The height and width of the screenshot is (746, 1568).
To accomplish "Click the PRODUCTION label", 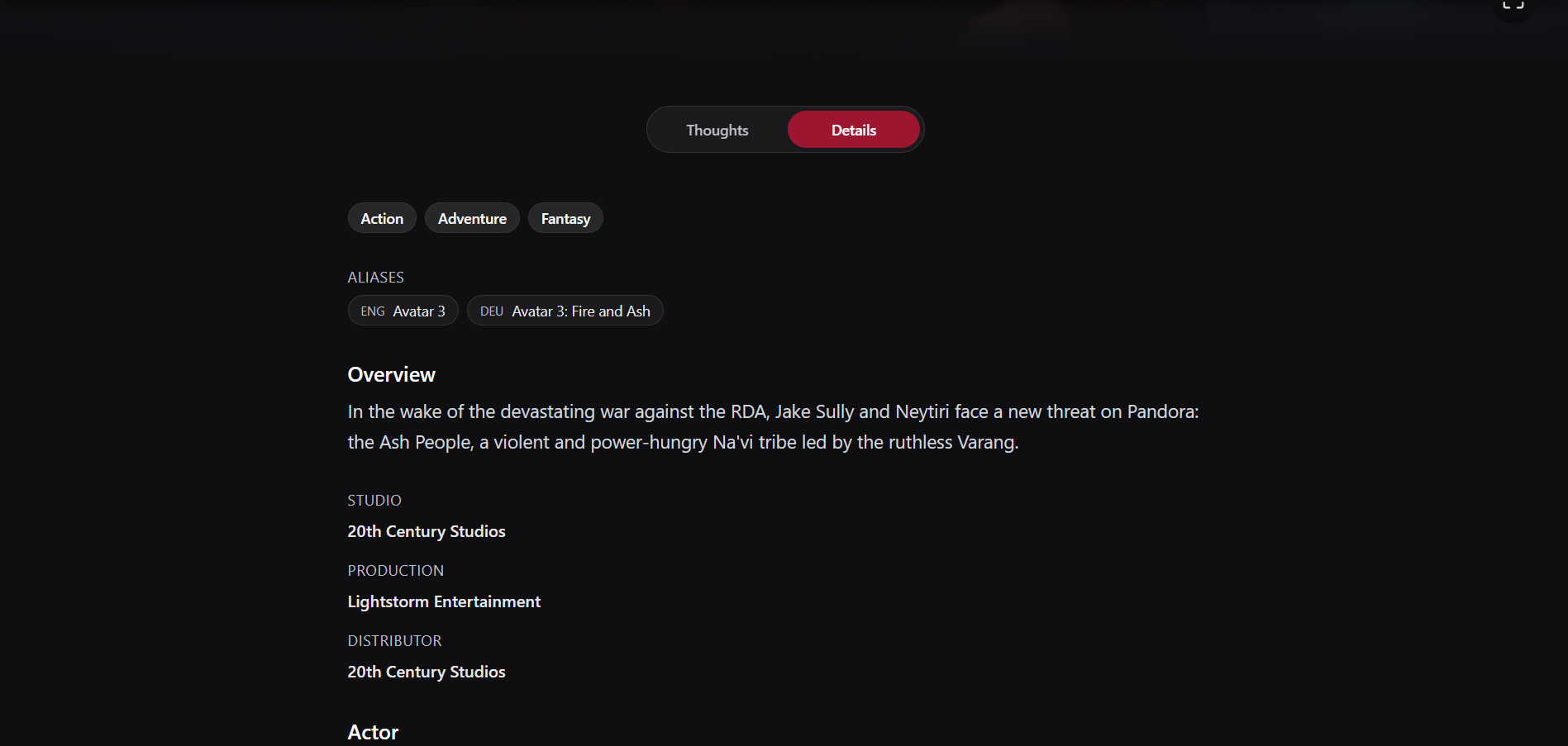I will point(395,570).
